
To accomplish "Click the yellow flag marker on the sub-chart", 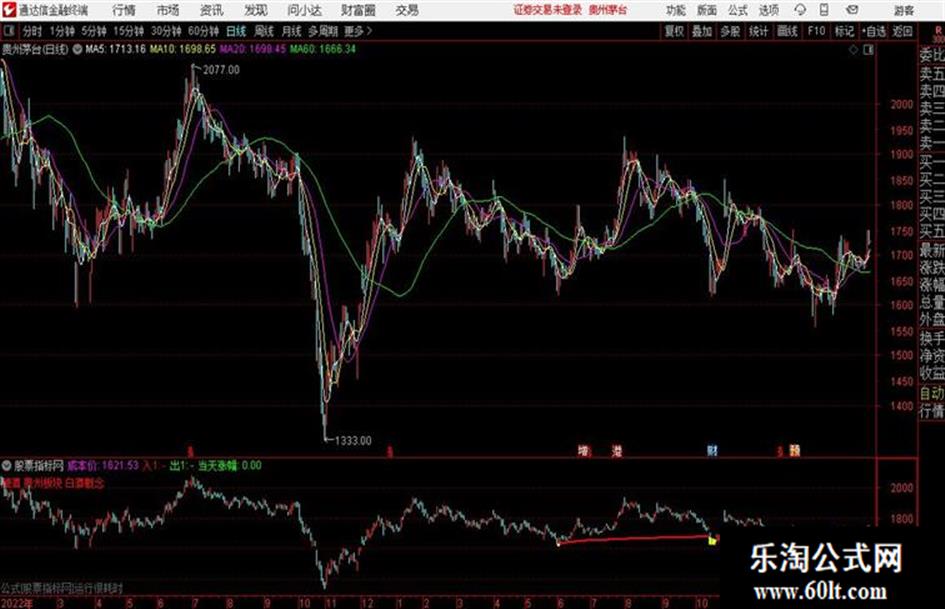I will 712,540.
